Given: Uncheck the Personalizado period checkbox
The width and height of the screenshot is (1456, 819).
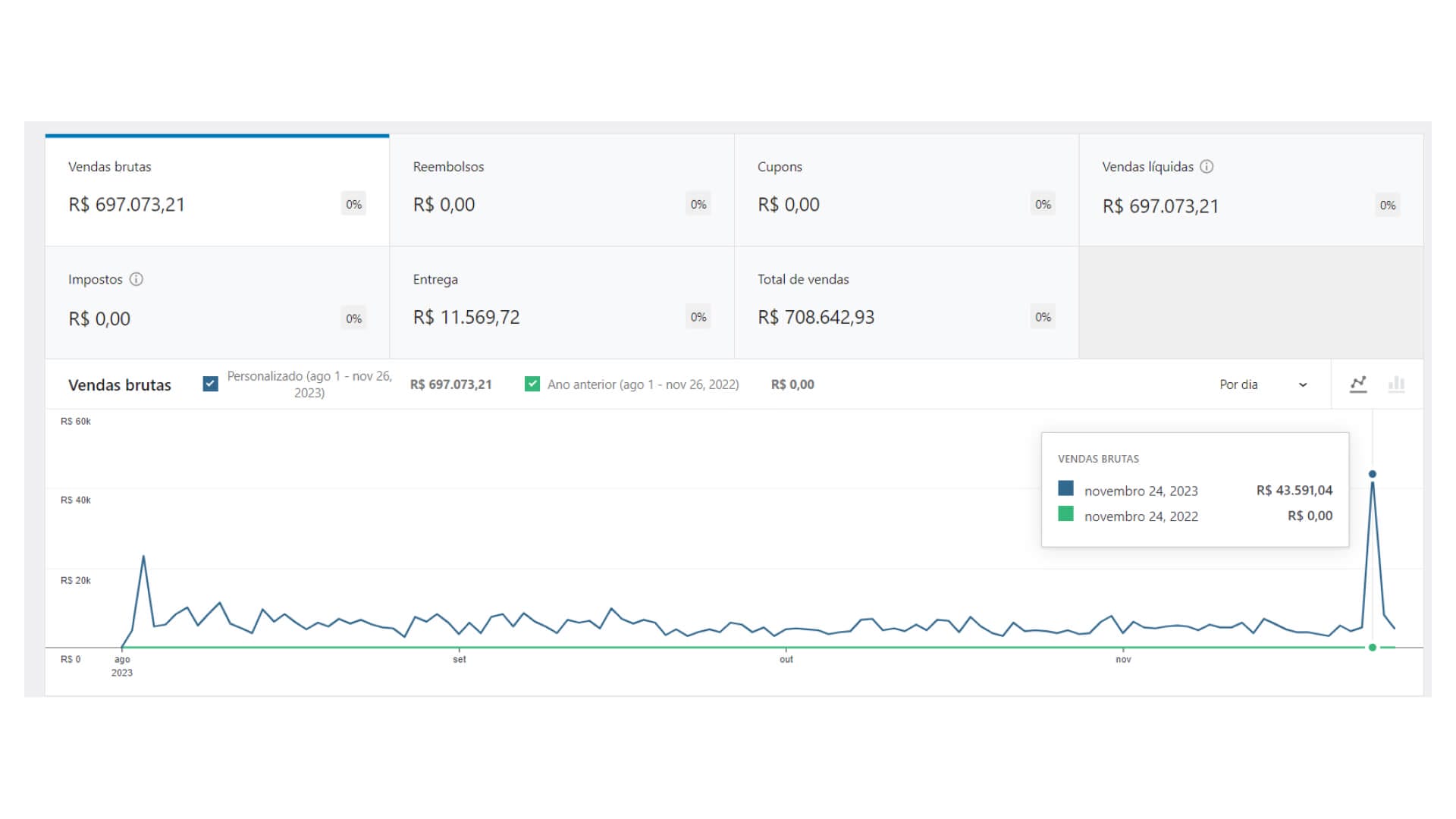Looking at the screenshot, I should pos(211,384).
